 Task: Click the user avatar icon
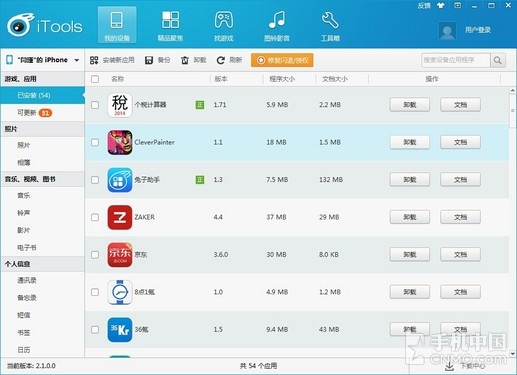click(447, 31)
